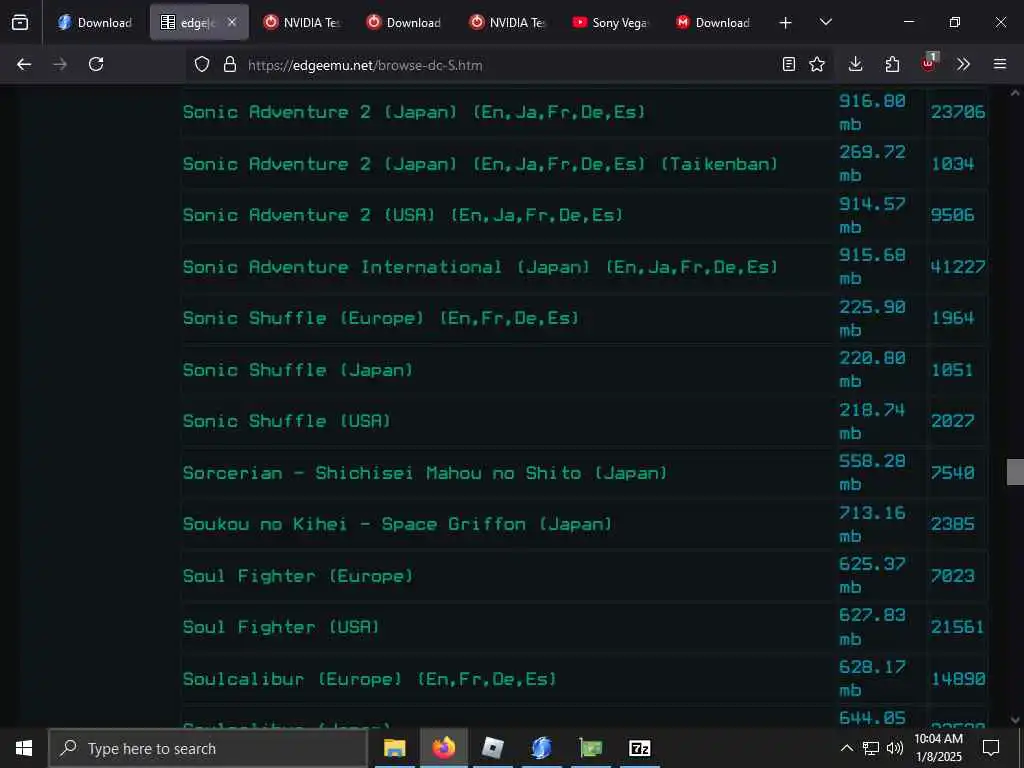Go back to previous page
1024x768 pixels.
tap(24, 64)
